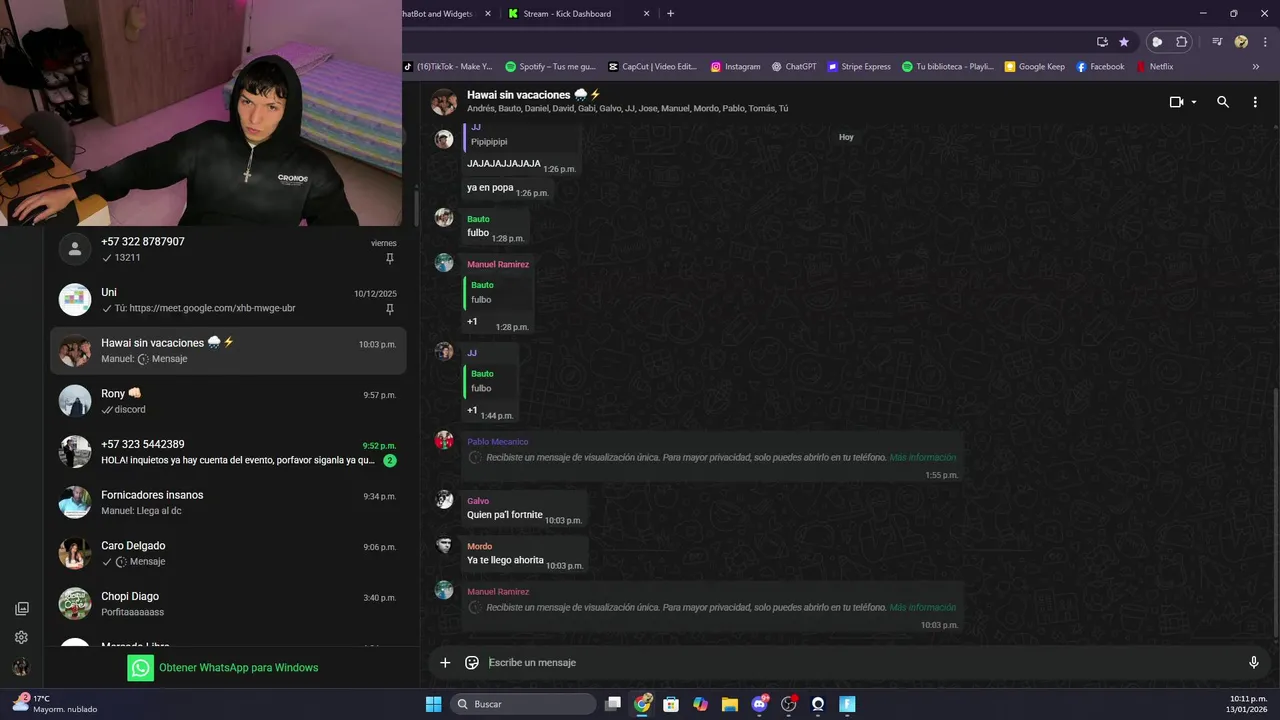Open the emoji and sticker picker
The height and width of the screenshot is (720, 1280).
click(472, 662)
